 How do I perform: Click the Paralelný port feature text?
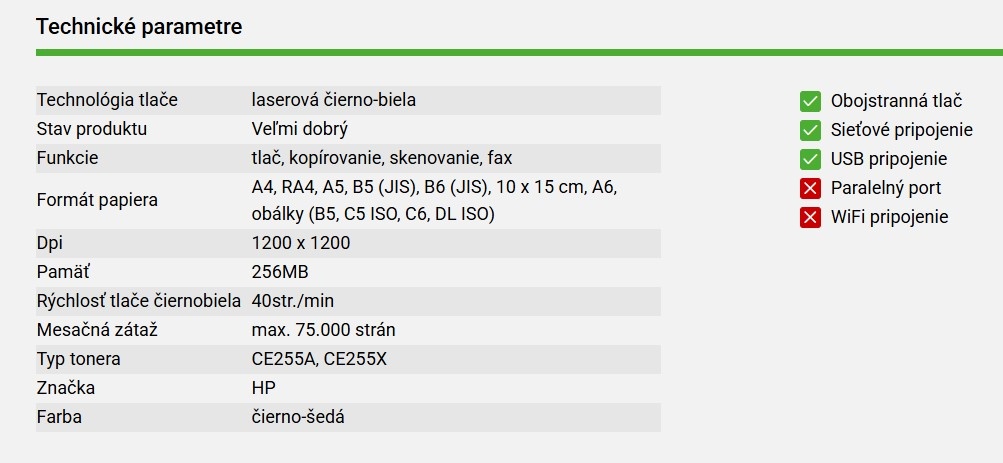885,188
